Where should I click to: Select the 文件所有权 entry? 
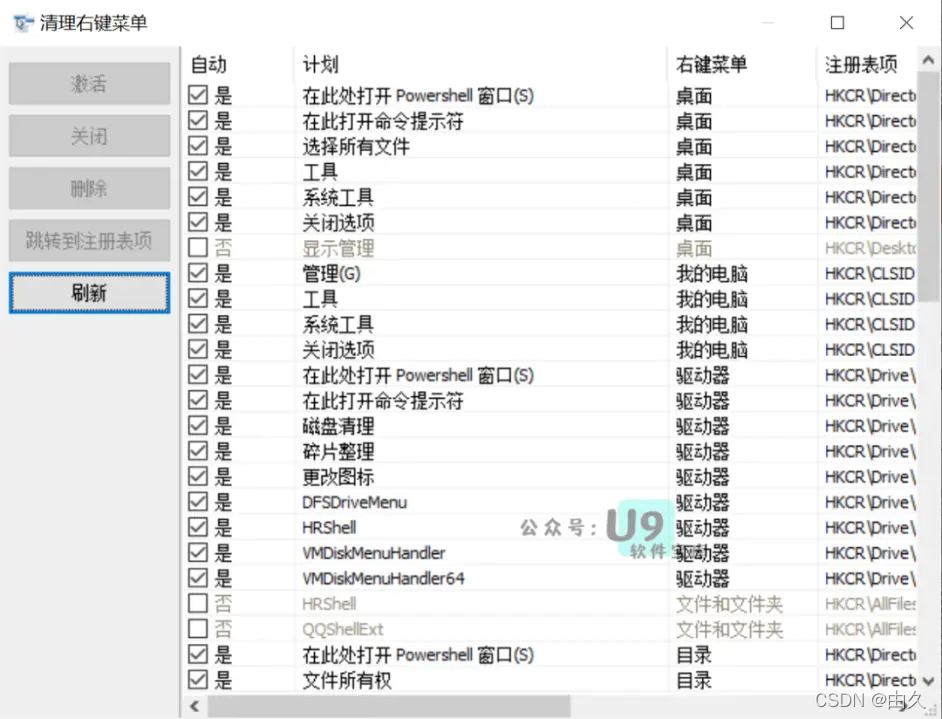[347, 680]
